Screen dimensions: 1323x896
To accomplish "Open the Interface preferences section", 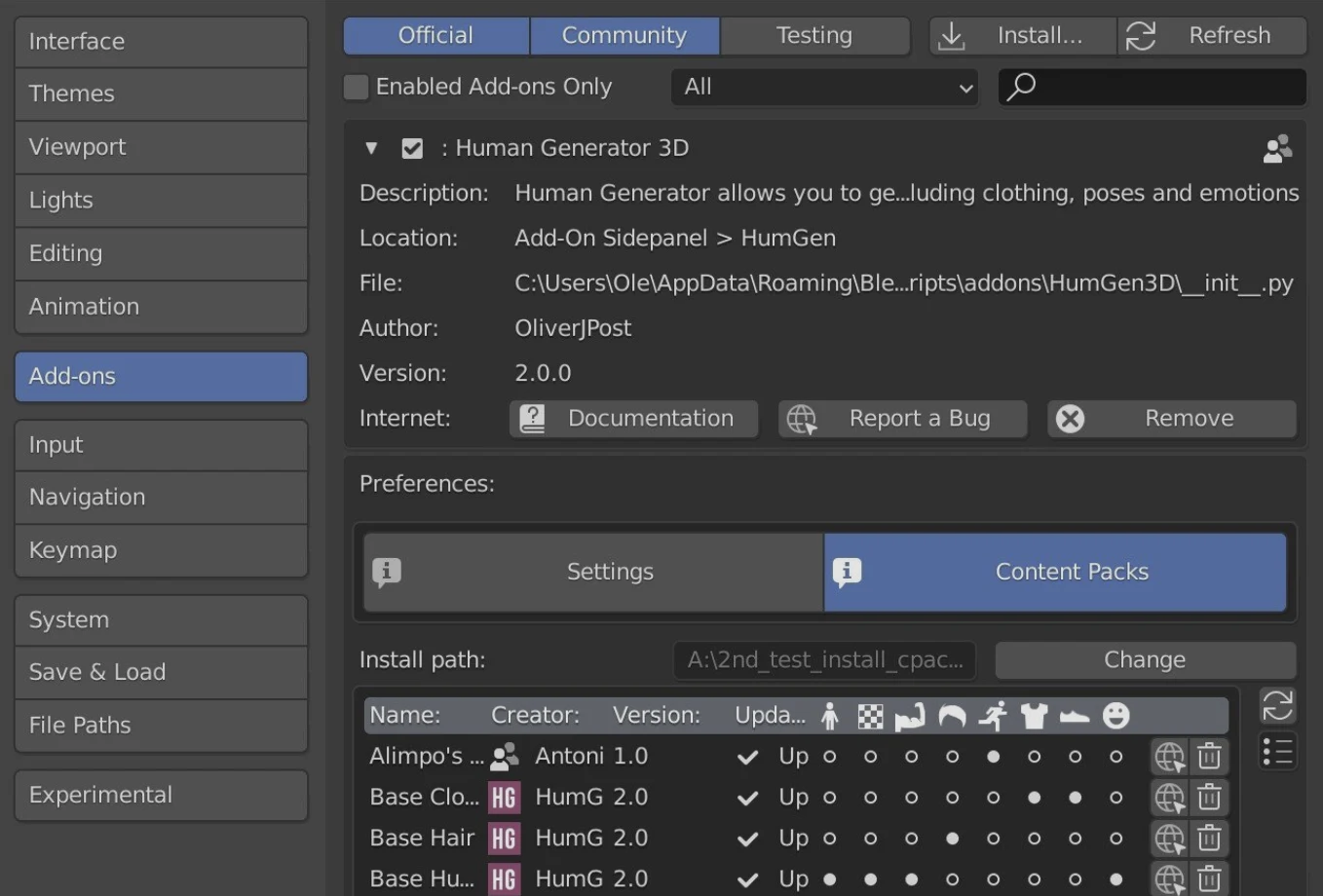I will [162, 42].
